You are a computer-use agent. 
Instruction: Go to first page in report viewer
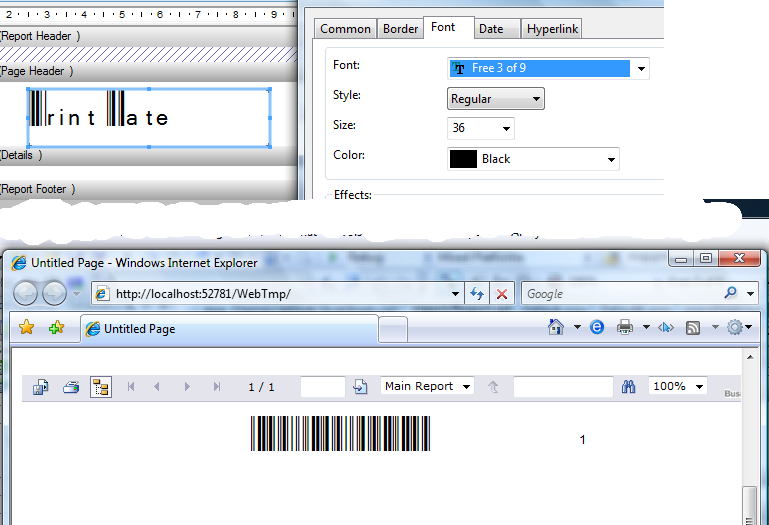pos(131,387)
